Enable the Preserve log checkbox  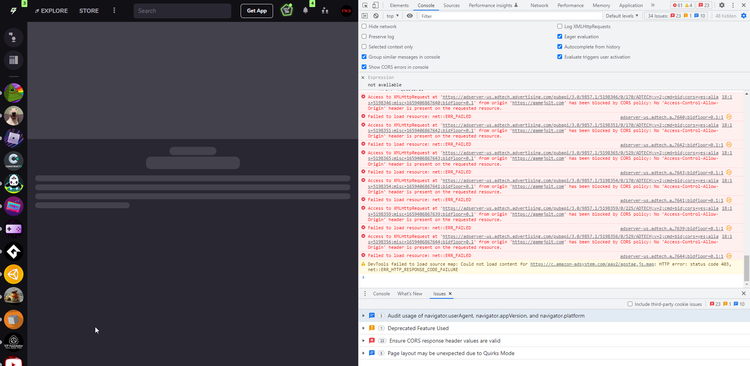(x=364, y=36)
